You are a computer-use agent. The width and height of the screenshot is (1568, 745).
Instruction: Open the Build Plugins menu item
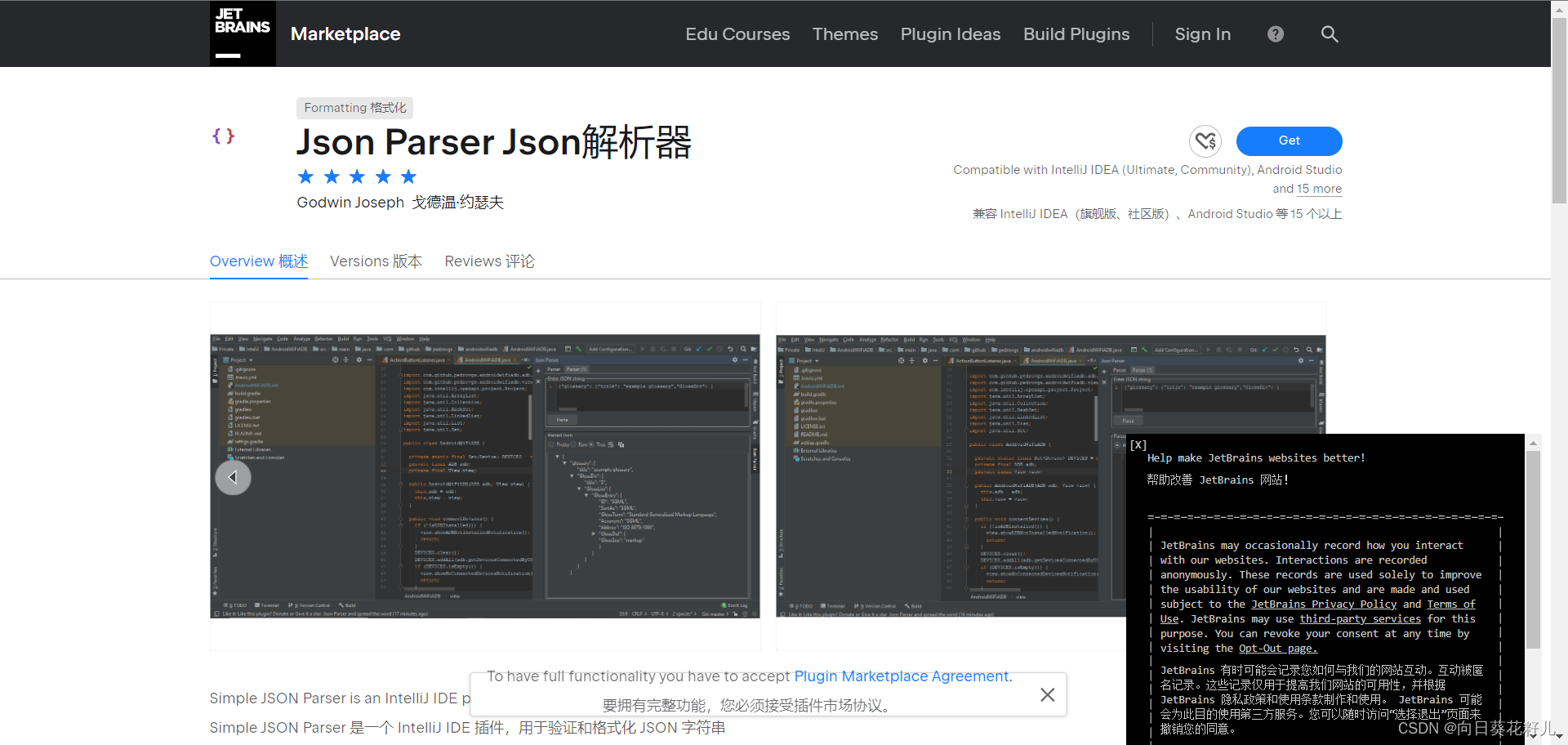tap(1076, 34)
